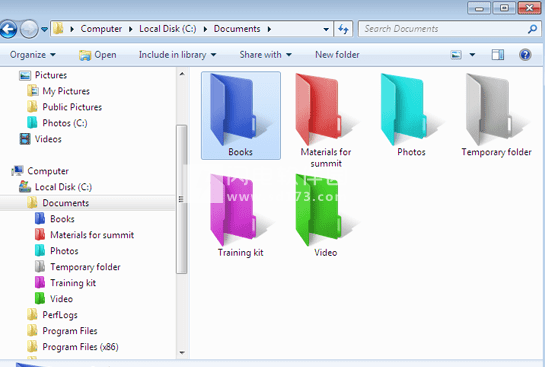This screenshot has height=367, width=545.
Task: Click the Books folder name label
Action: tap(240, 152)
